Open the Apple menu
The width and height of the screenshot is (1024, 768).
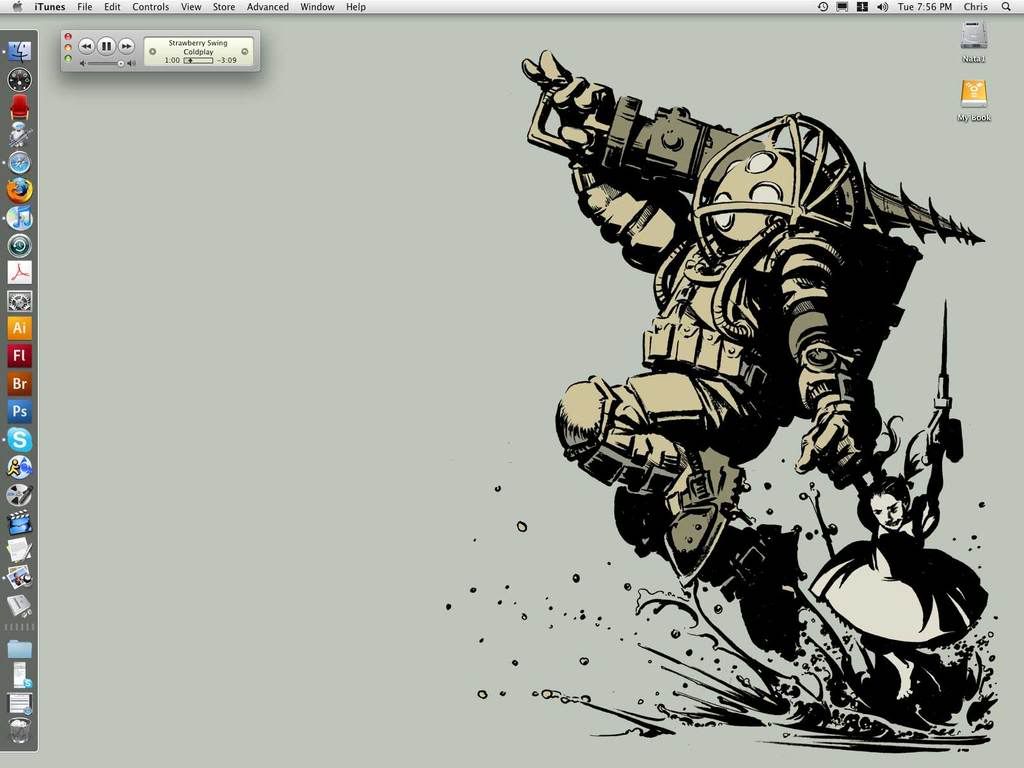point(18,7)
